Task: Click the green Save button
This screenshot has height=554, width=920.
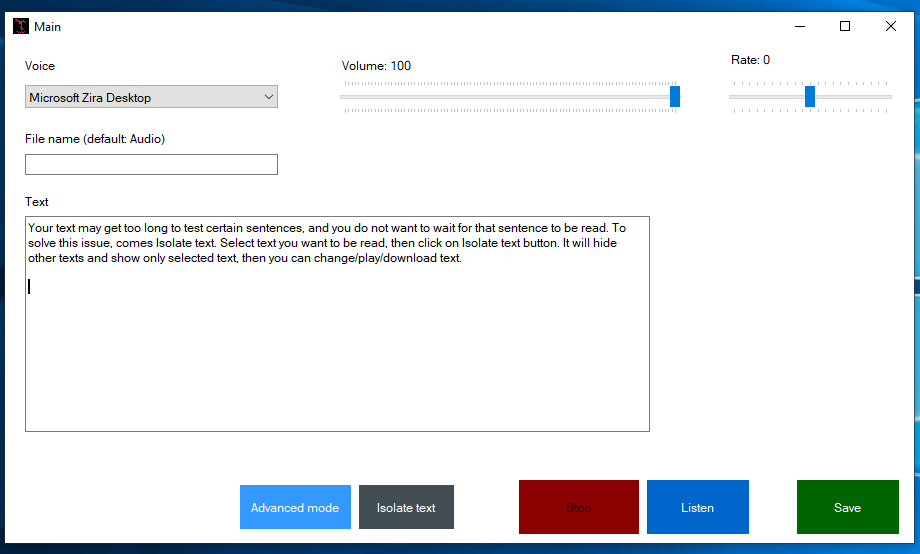Action: tap(847, 507)
